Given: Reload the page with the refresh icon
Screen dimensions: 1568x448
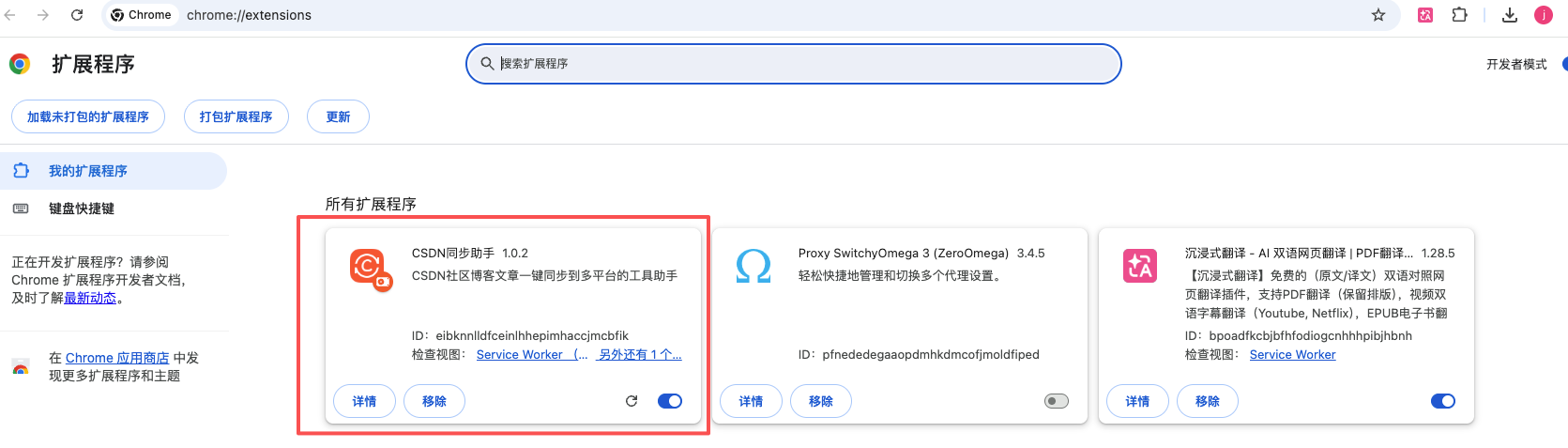Looking at the screenshot, I should tap(77, 15).
